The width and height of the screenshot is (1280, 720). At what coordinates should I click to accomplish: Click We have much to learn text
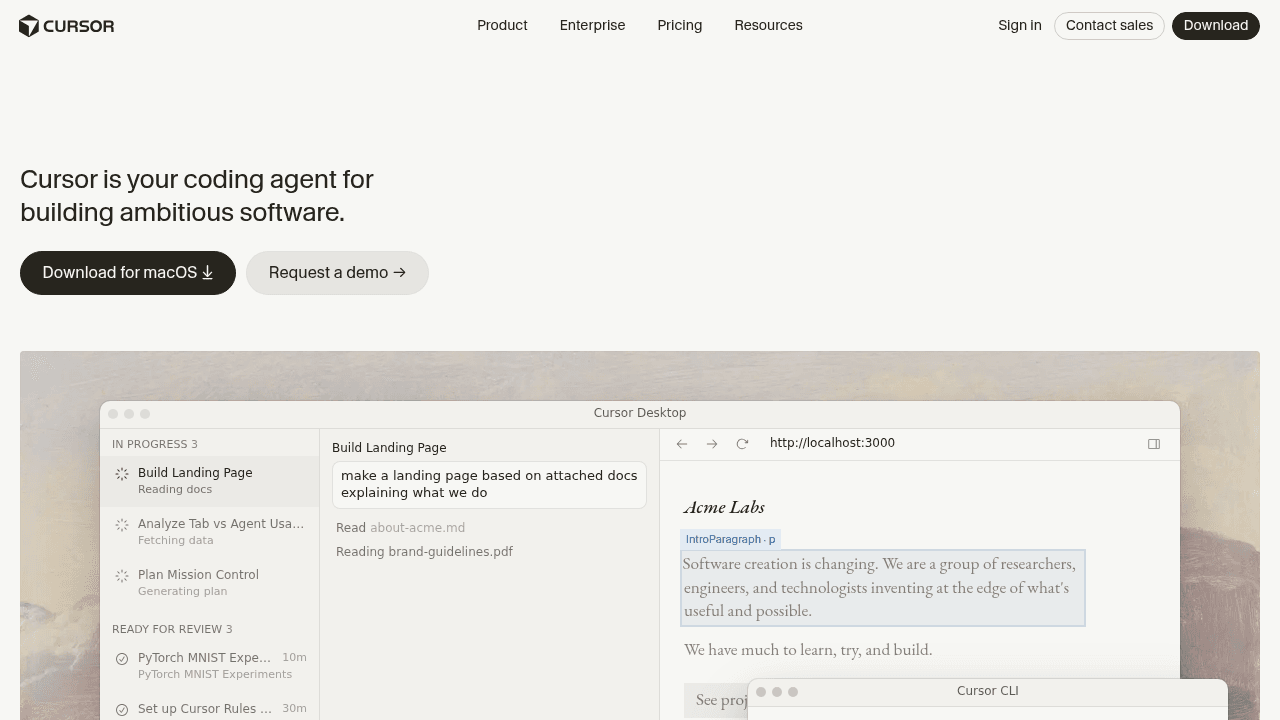[808, 650]
